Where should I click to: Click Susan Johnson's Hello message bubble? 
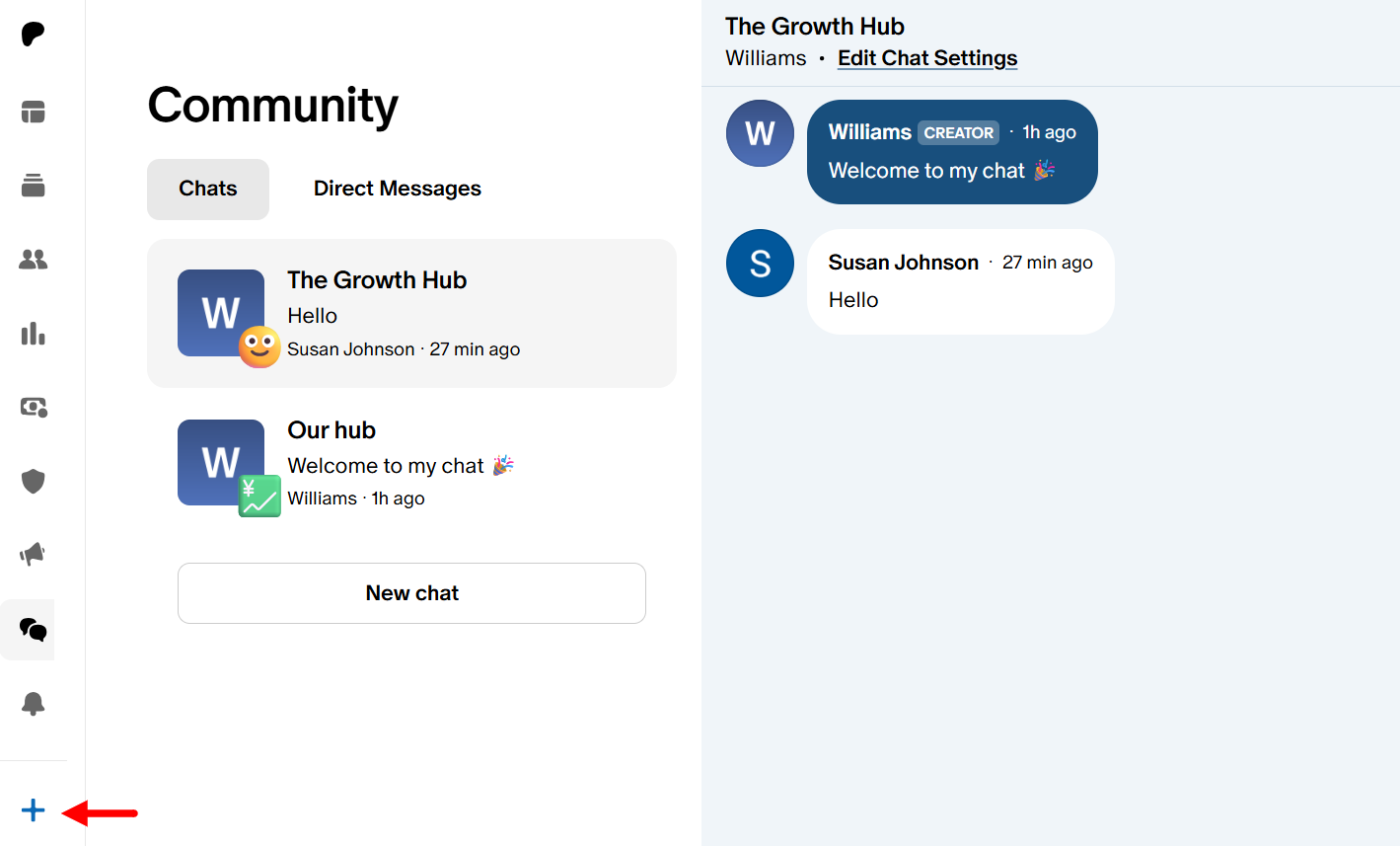click(x=960, y=282)
